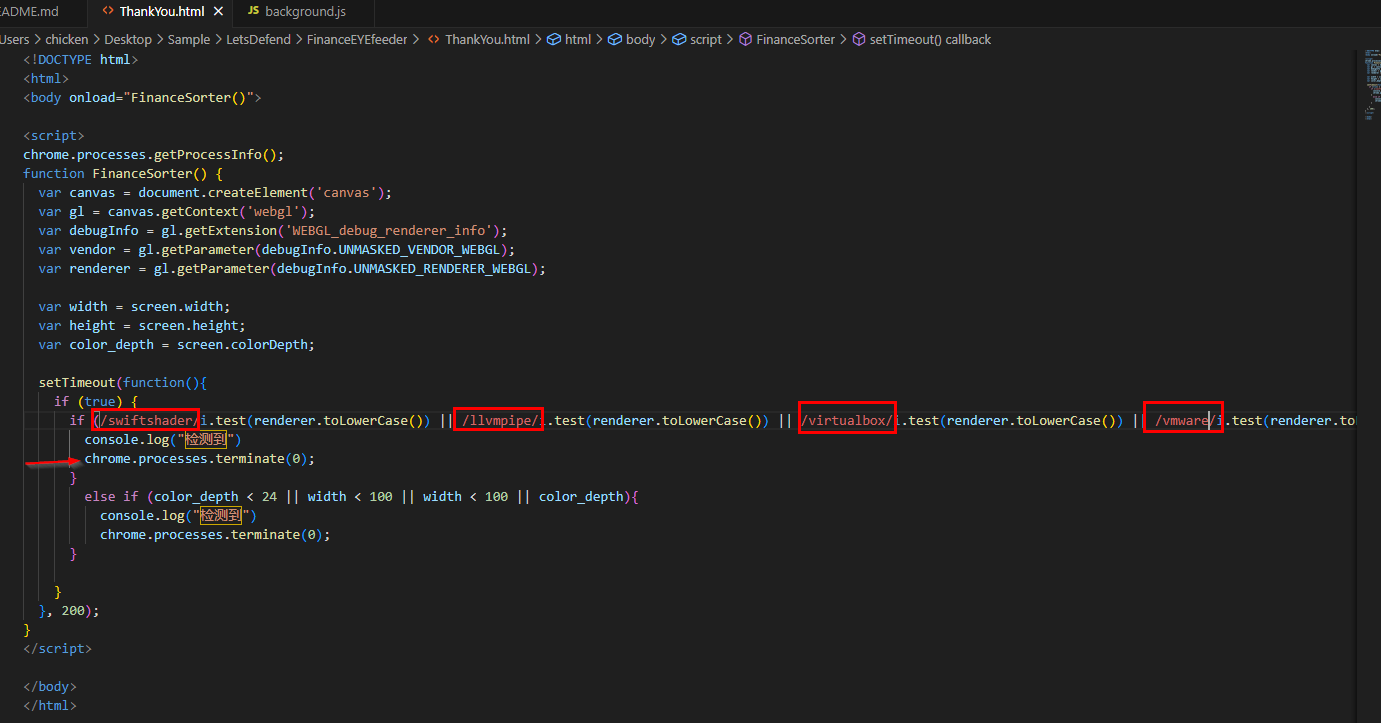This screenshot has width=1381, height=723.
Task: Click the HTML icon beside ThankYou.html in breadcrumbs
Action: [x=434, y=40]
